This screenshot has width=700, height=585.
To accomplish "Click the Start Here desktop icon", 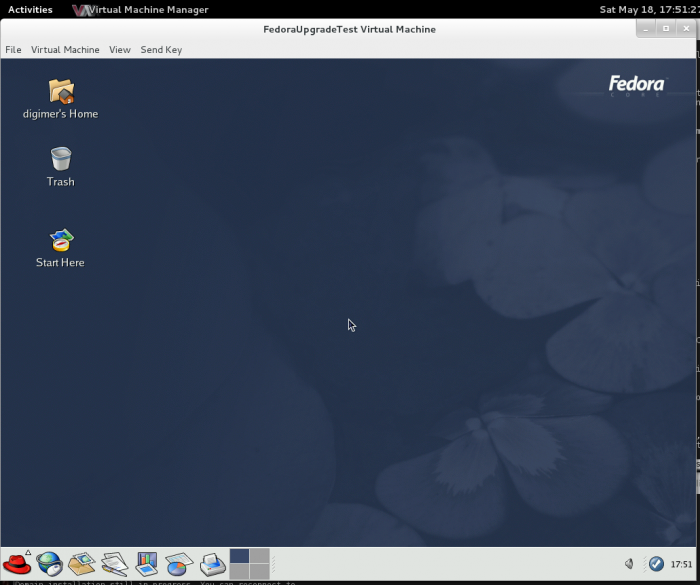I will (x=61, y=240).
